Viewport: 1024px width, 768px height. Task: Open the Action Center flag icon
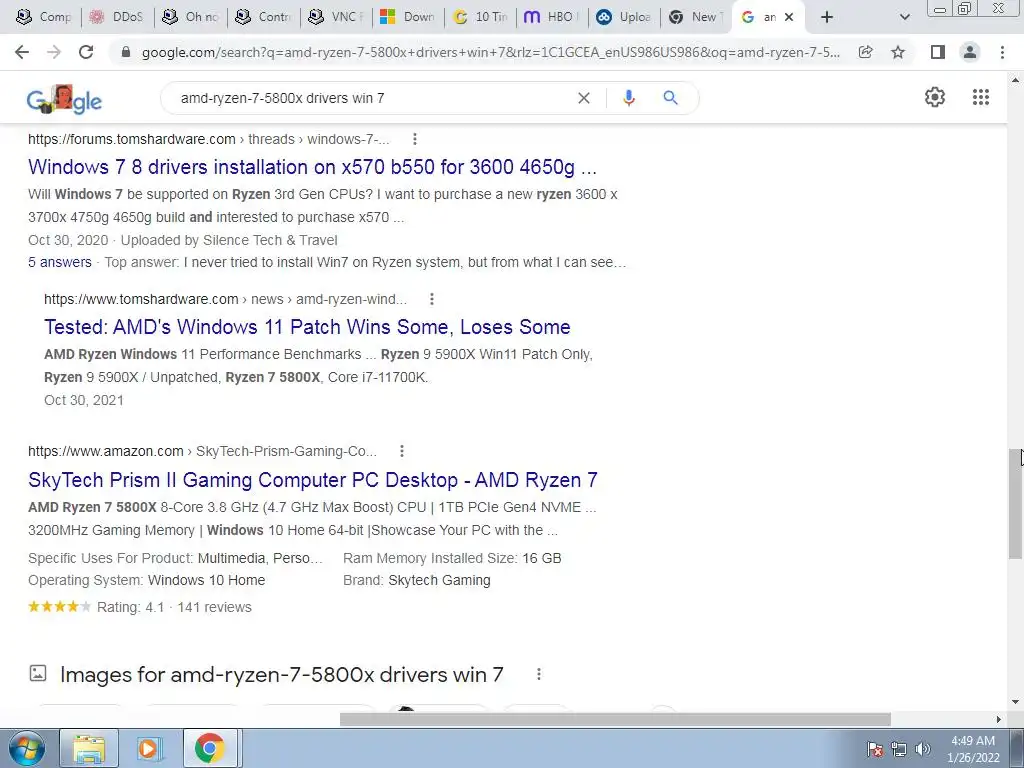(x=875, y=749)
